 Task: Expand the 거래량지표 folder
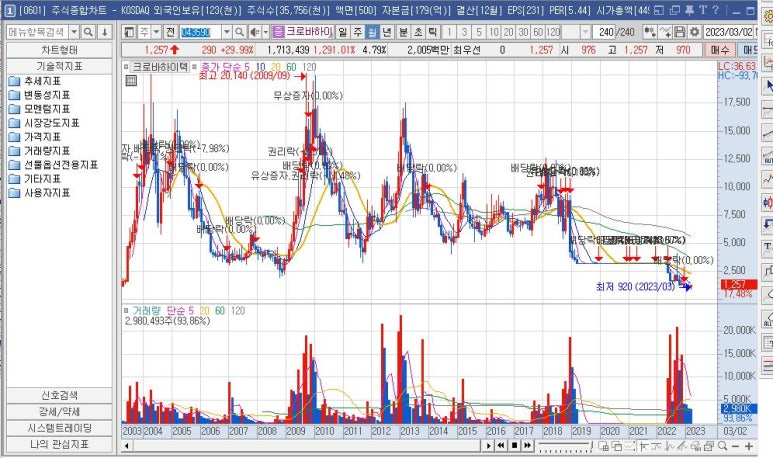point(39,150)
